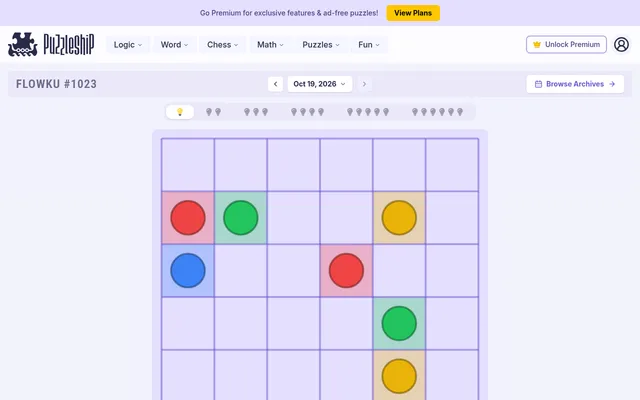
Task: Open Browse Archives link
Action: [x=575, y=84]
